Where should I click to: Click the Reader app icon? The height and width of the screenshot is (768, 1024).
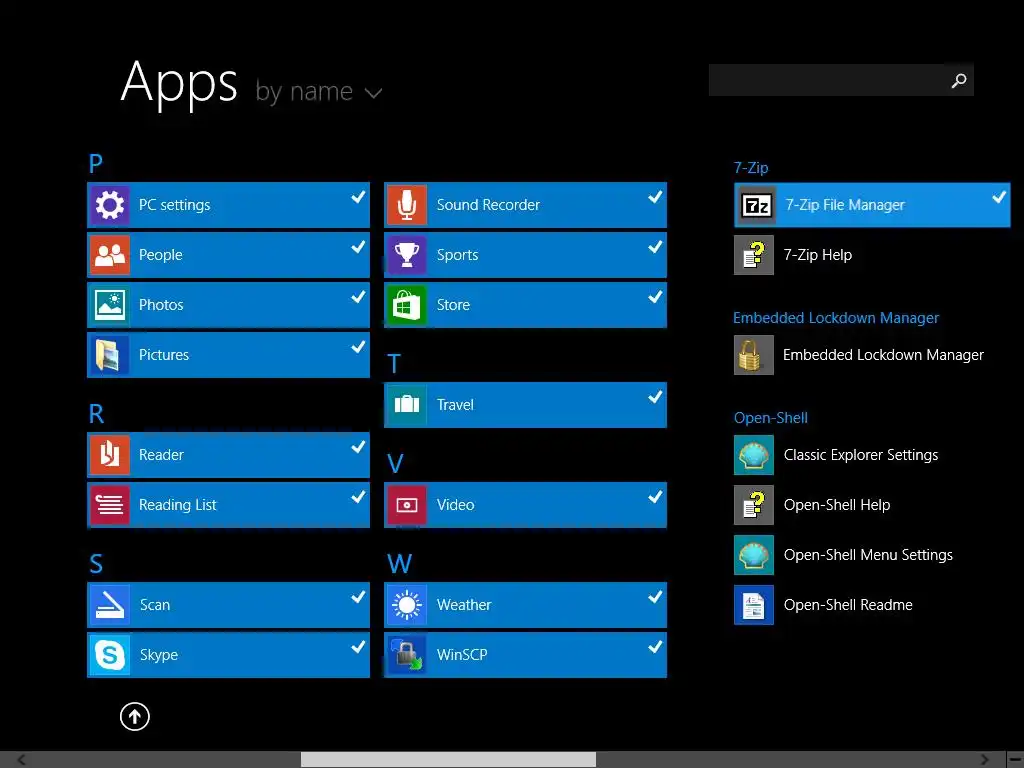tap(110, 455)
